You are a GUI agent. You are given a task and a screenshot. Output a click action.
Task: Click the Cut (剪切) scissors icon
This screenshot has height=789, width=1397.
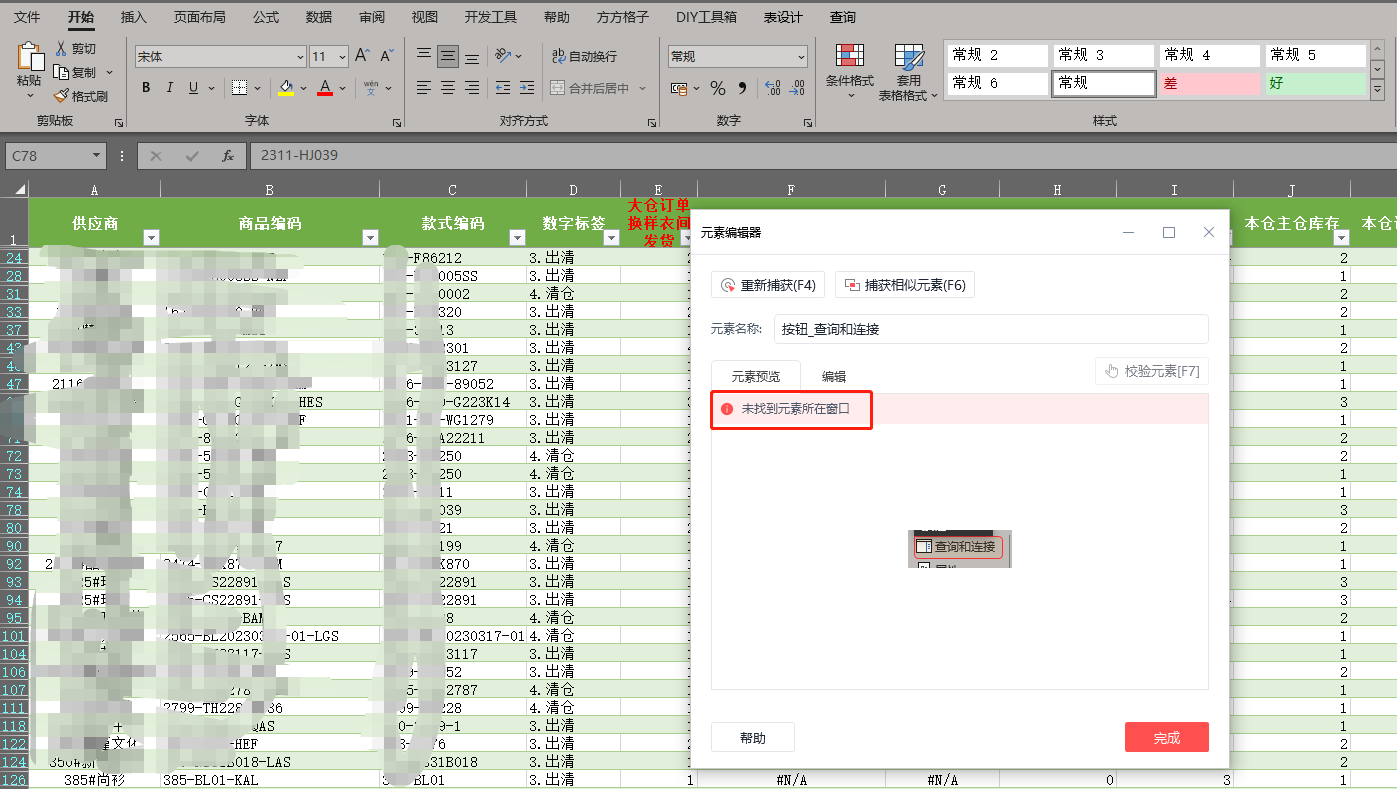coord(61,48)
